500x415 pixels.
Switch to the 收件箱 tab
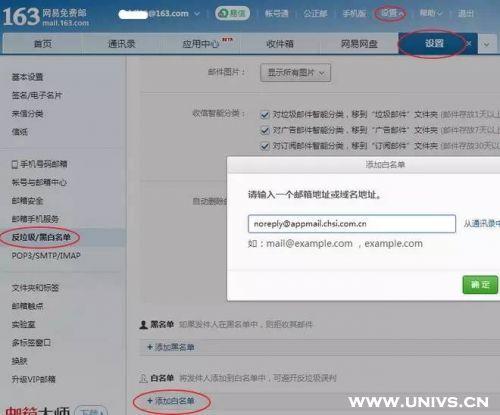(x=280, y=44)
